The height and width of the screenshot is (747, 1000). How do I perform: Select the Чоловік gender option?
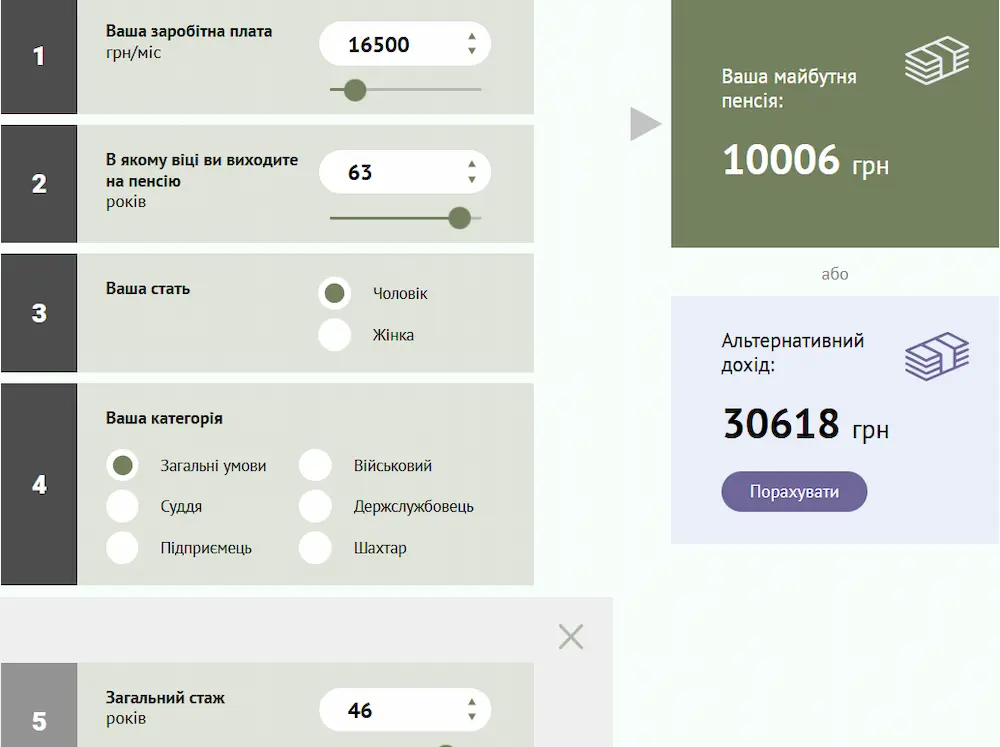coord(335,294)
